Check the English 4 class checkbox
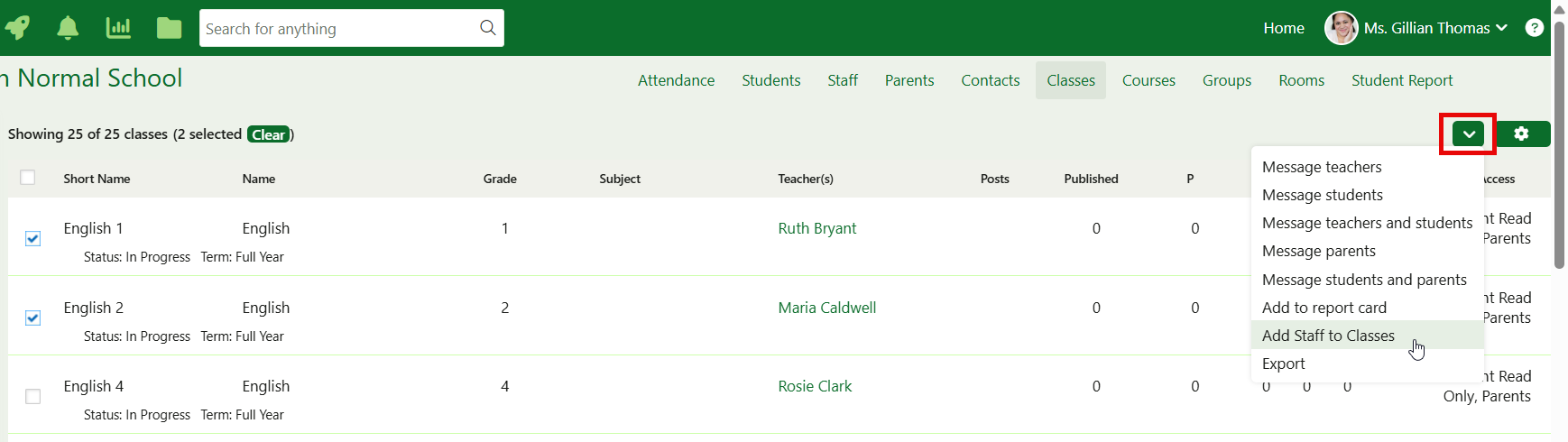The image size is (1568, 442). coord(33,396)
